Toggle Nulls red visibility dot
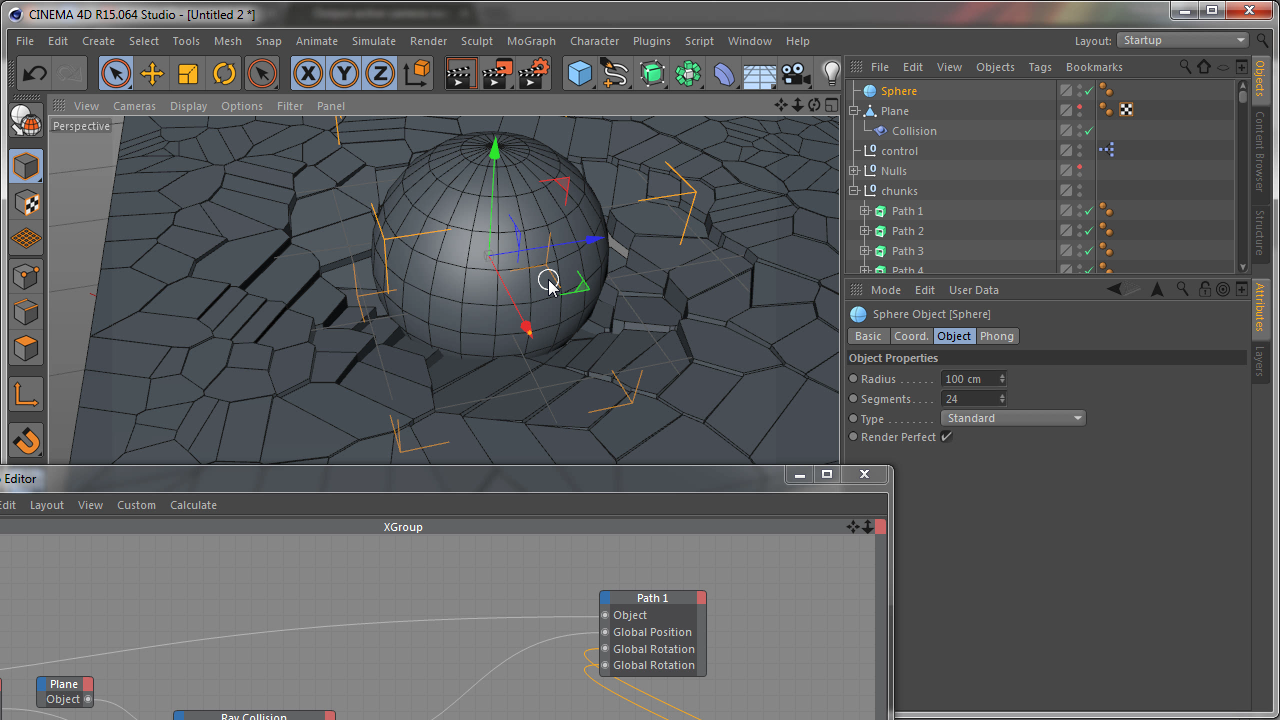Screen dimensions: 1280x720 (1079, 168)
